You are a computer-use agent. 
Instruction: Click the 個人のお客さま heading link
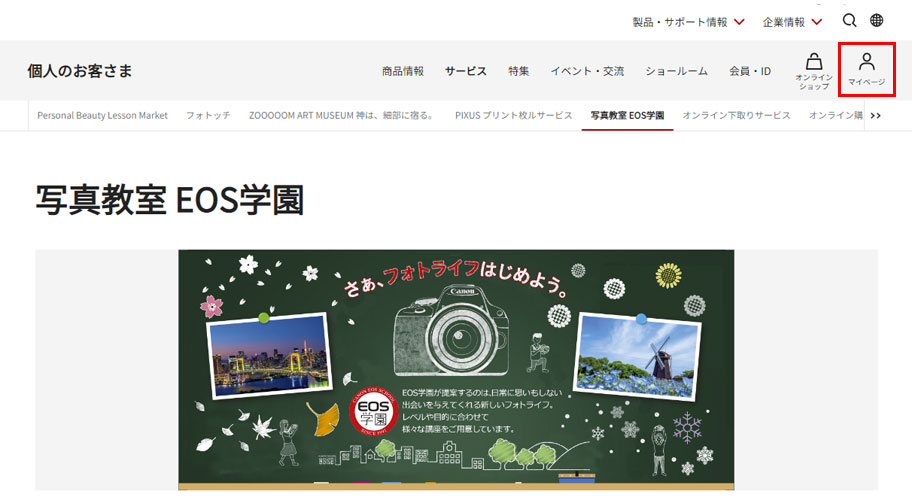click(80, 71)
